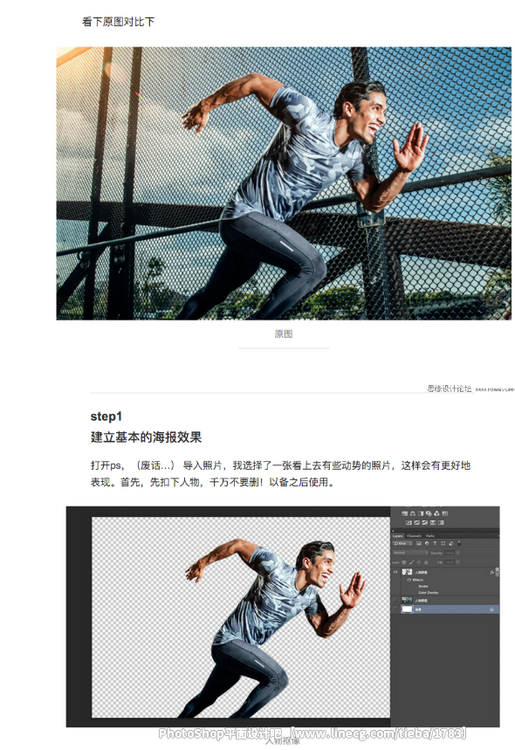This screenshot has width=515, height=750.
Task: Filter layers by adjustment layers icon
Action: click(427, 543)
